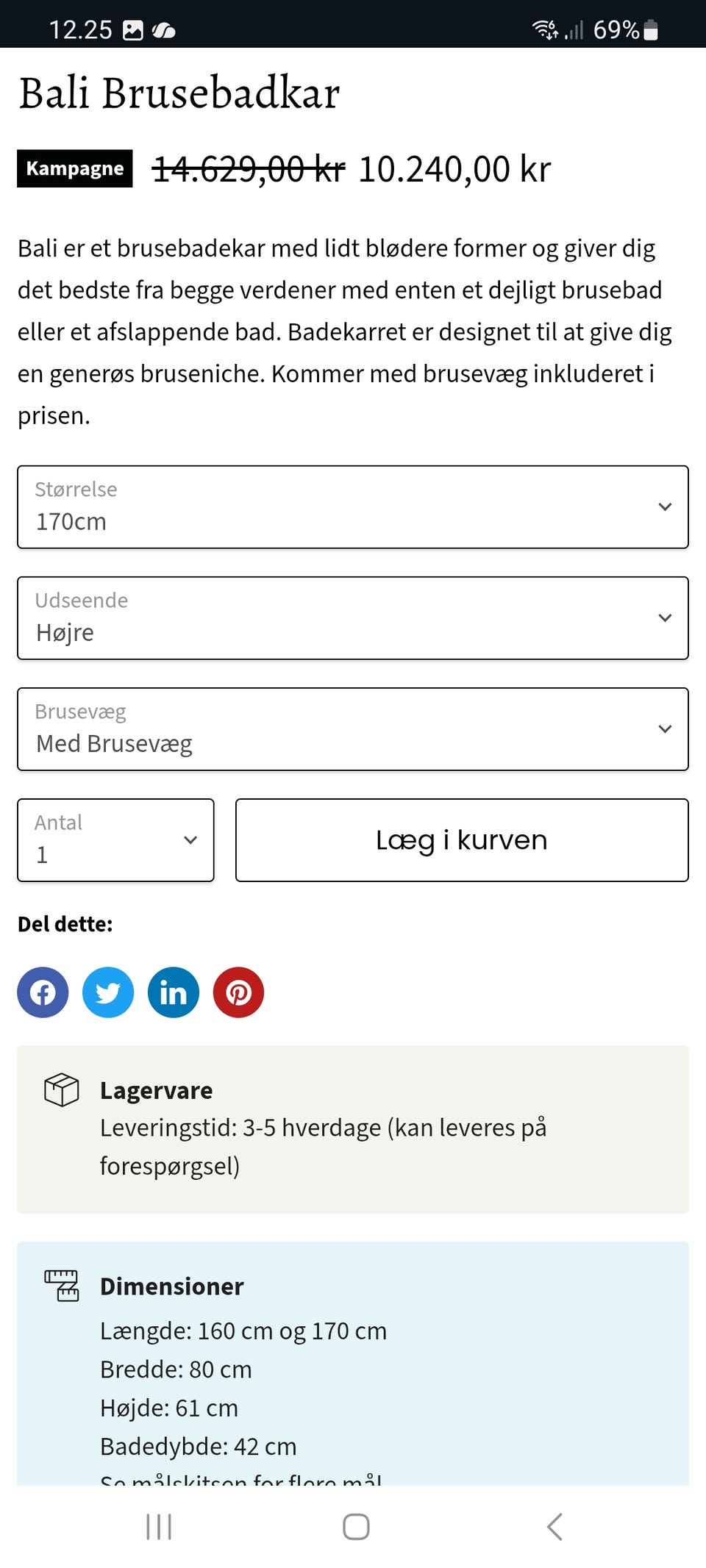Tap battery indicator in status bar
The image size is (706, 1568).
pyautogui.click(x=650, y=30)
